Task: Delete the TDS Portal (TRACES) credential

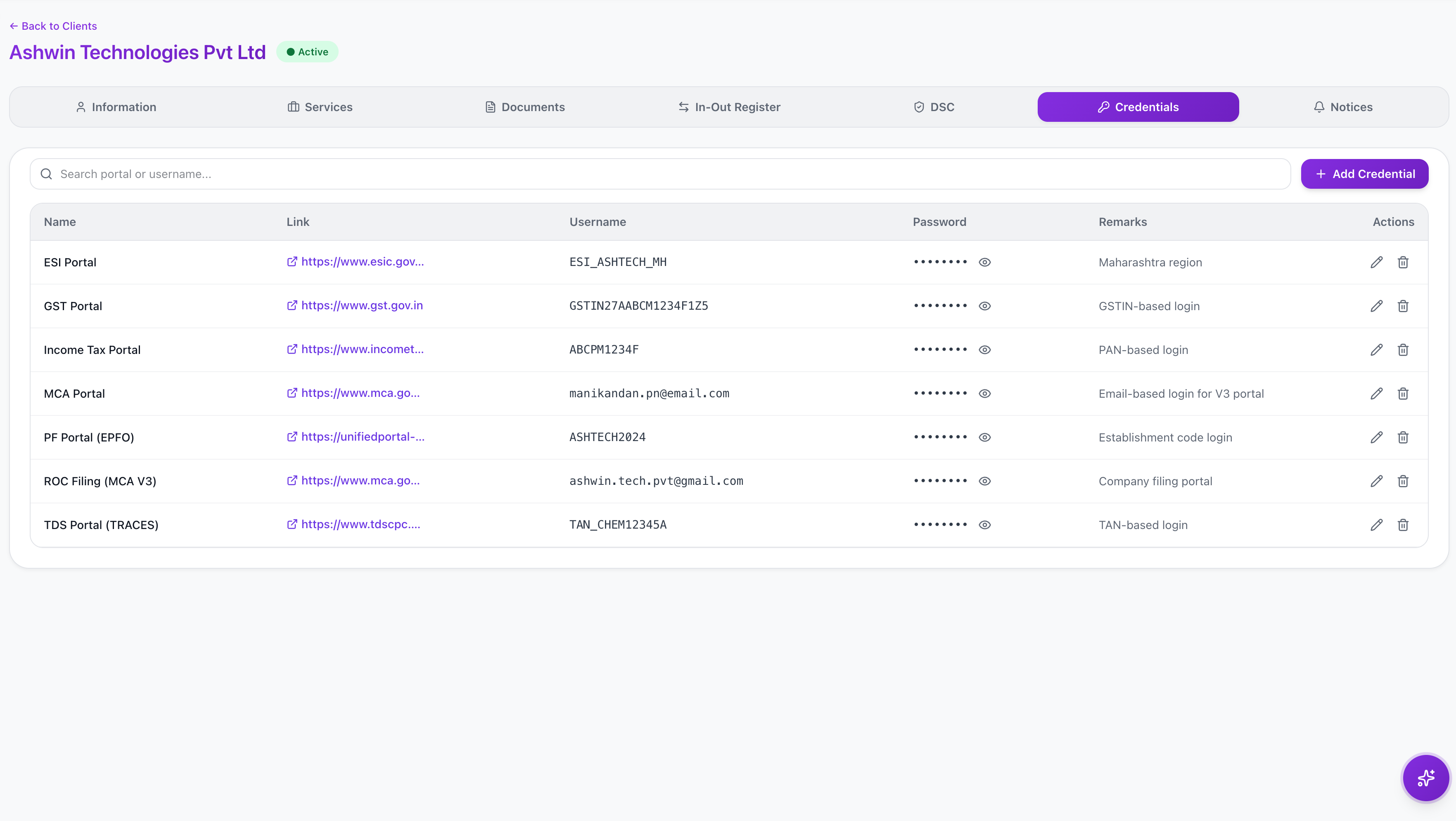Action: pos(1403,525)
